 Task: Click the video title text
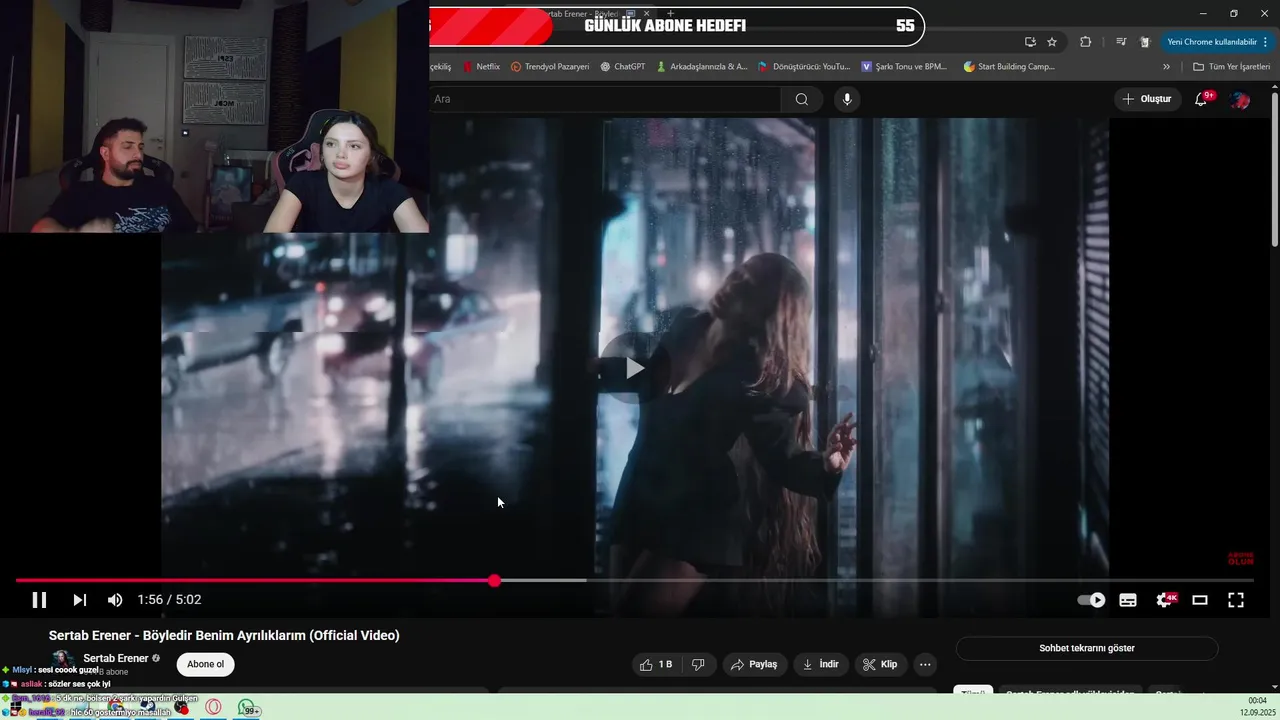224,635
